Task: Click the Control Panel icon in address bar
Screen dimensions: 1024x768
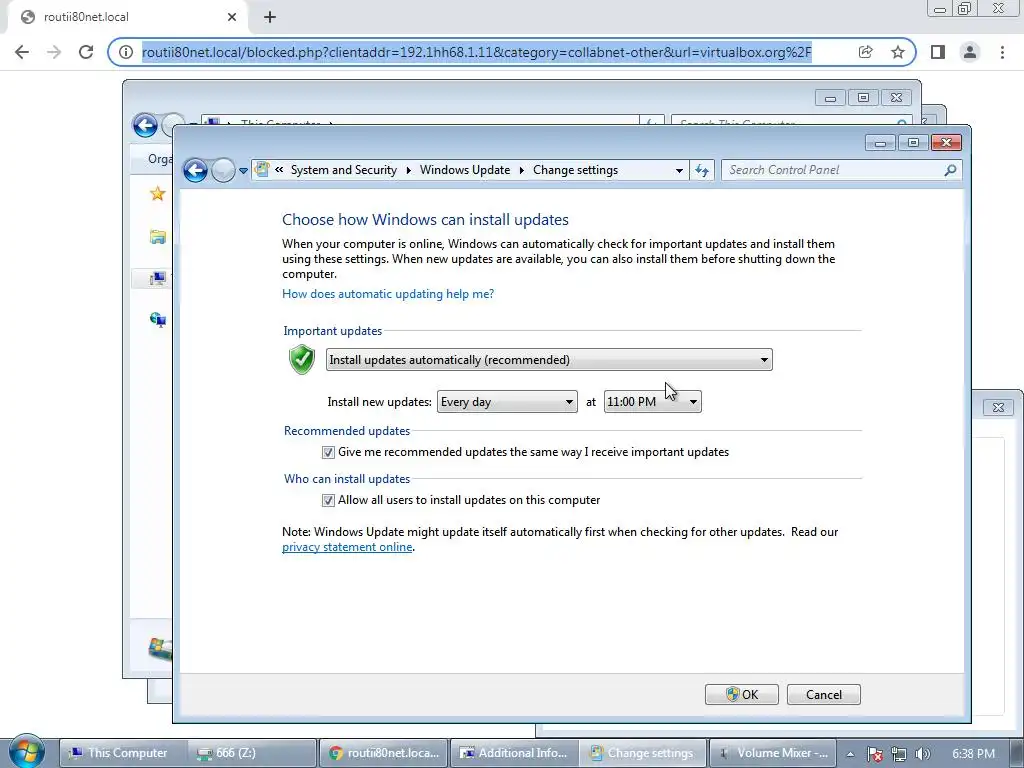Action: 263,170
